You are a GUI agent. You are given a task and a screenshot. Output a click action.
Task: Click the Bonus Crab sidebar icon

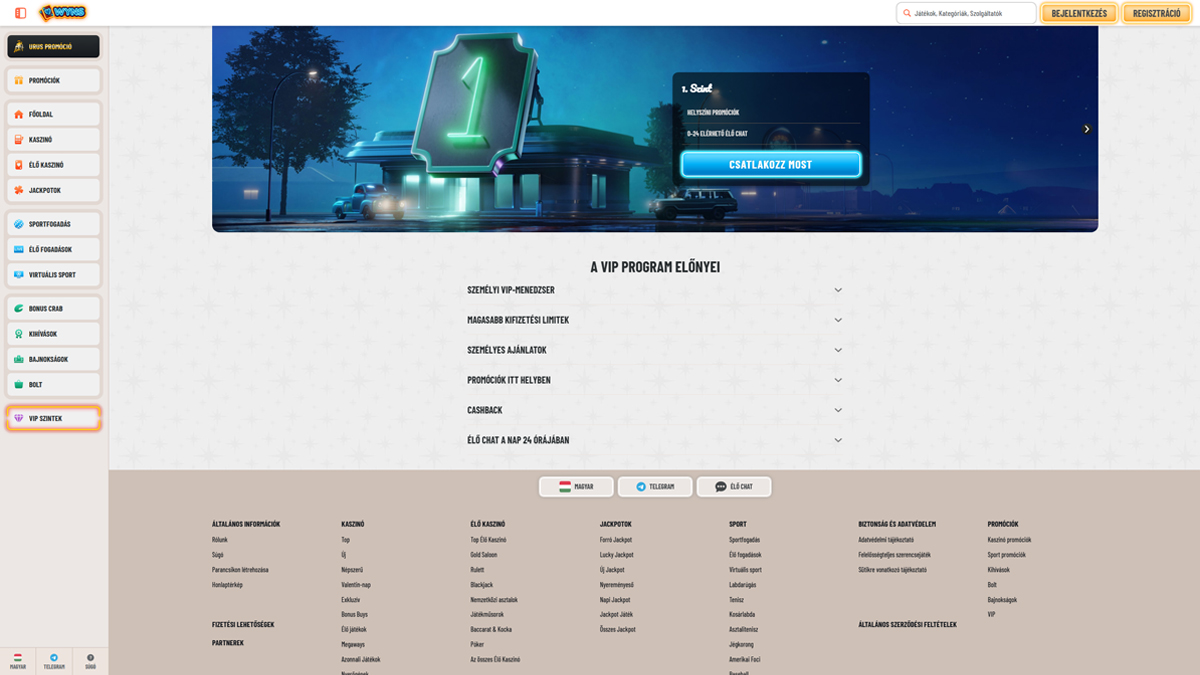pos(19,309)
